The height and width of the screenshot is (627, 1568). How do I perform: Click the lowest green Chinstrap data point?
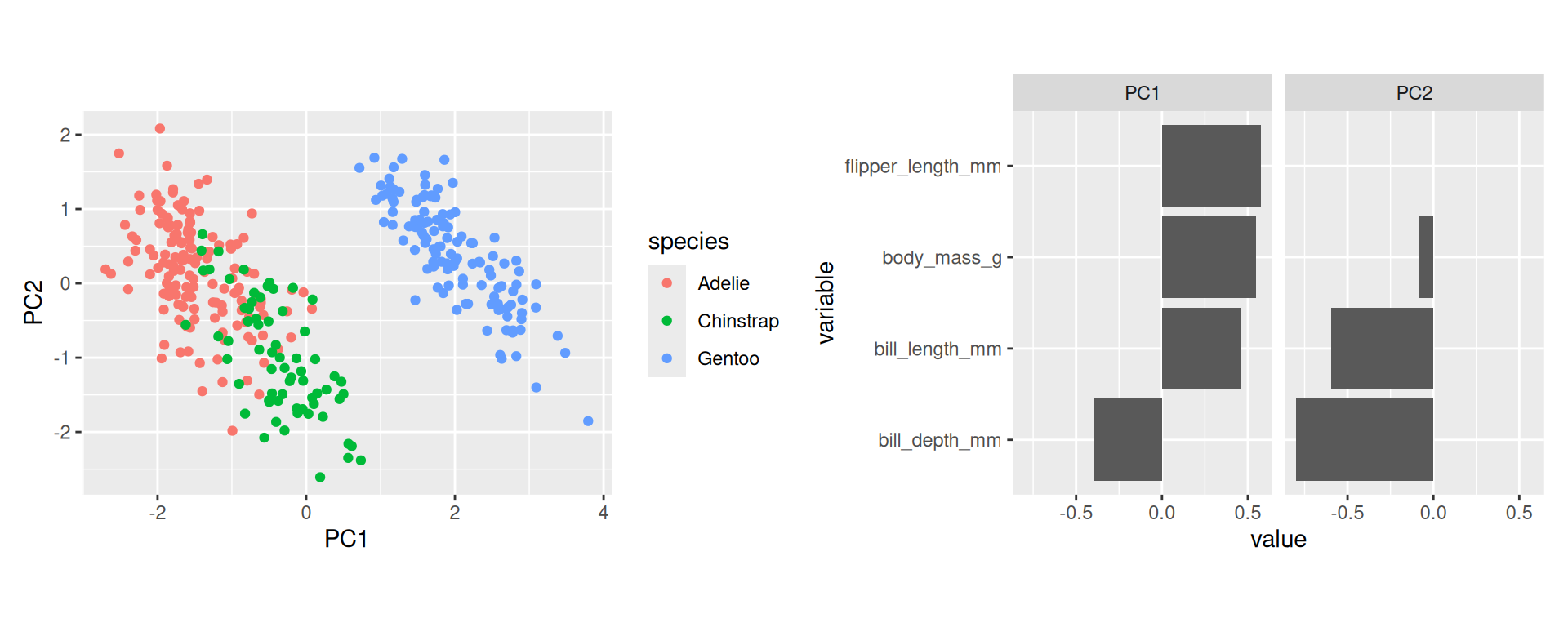[x=320, y=477]
